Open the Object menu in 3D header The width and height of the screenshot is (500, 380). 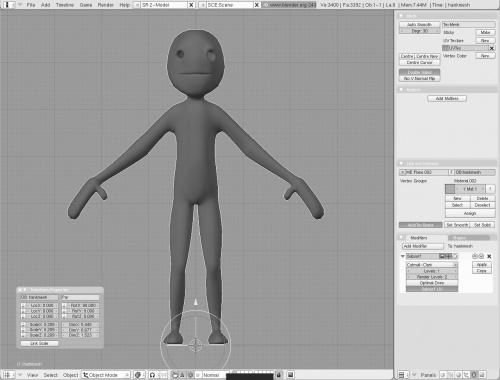(70, 375)
